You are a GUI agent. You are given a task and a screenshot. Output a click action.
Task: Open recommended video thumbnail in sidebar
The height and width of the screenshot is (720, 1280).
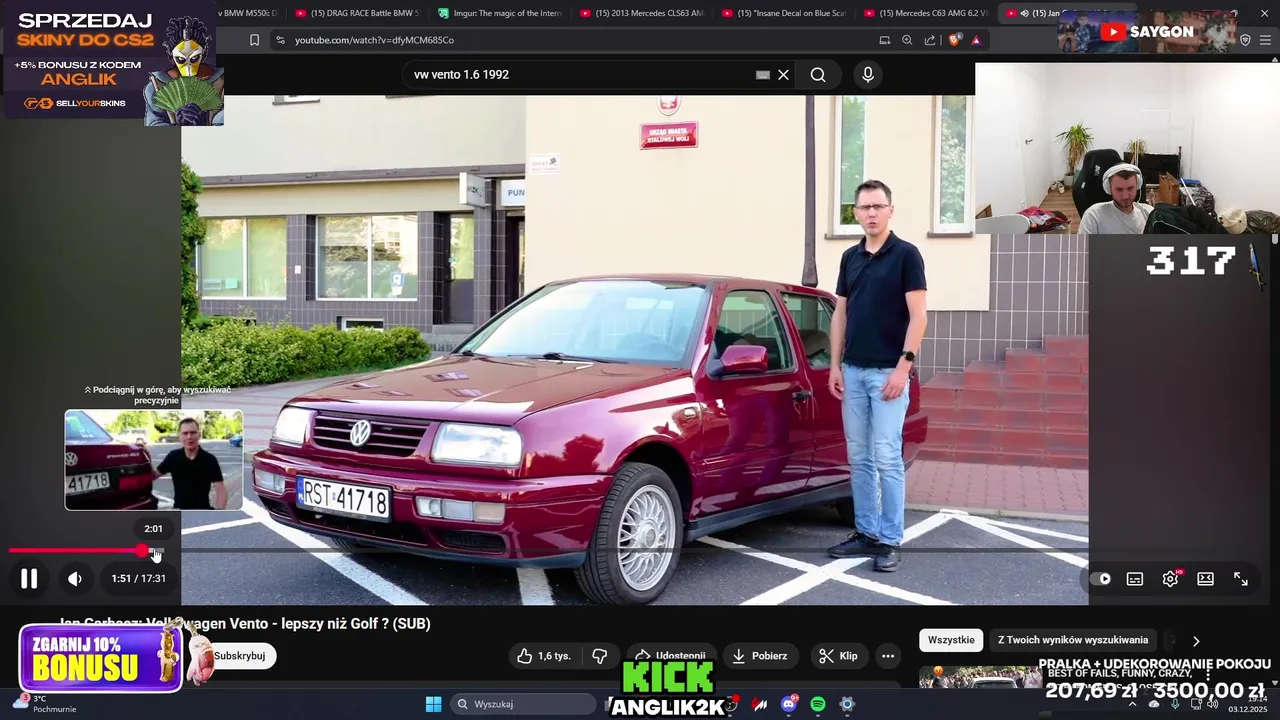tap(978, 677)
